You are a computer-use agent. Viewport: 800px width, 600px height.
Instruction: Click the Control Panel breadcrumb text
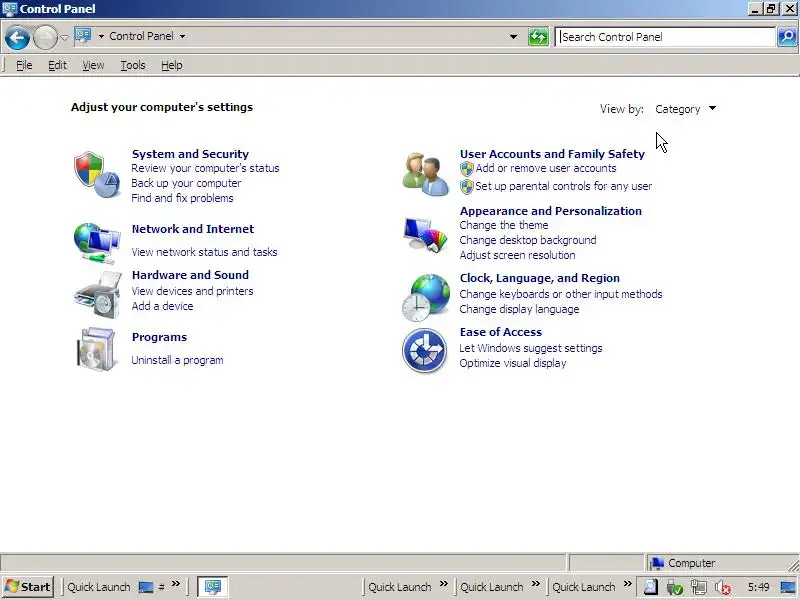tap(141, 36)
